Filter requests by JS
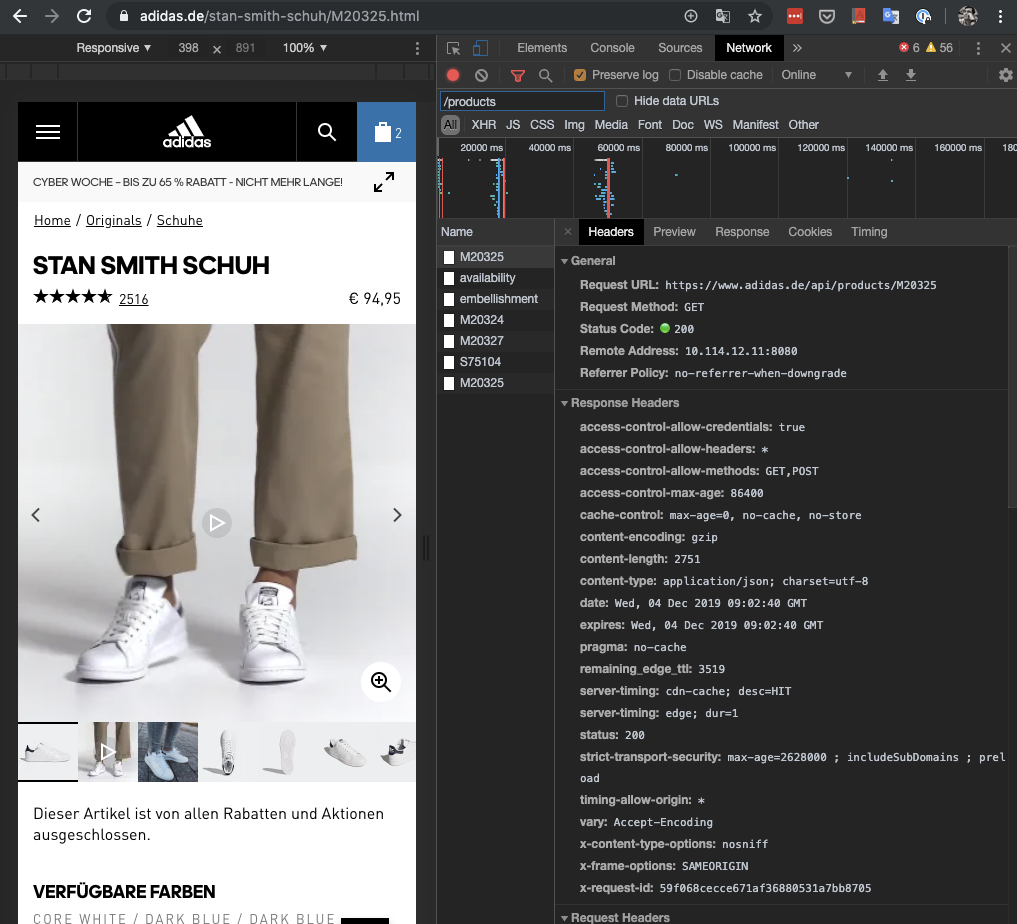The image size is (1017, 924). [512, 124]
